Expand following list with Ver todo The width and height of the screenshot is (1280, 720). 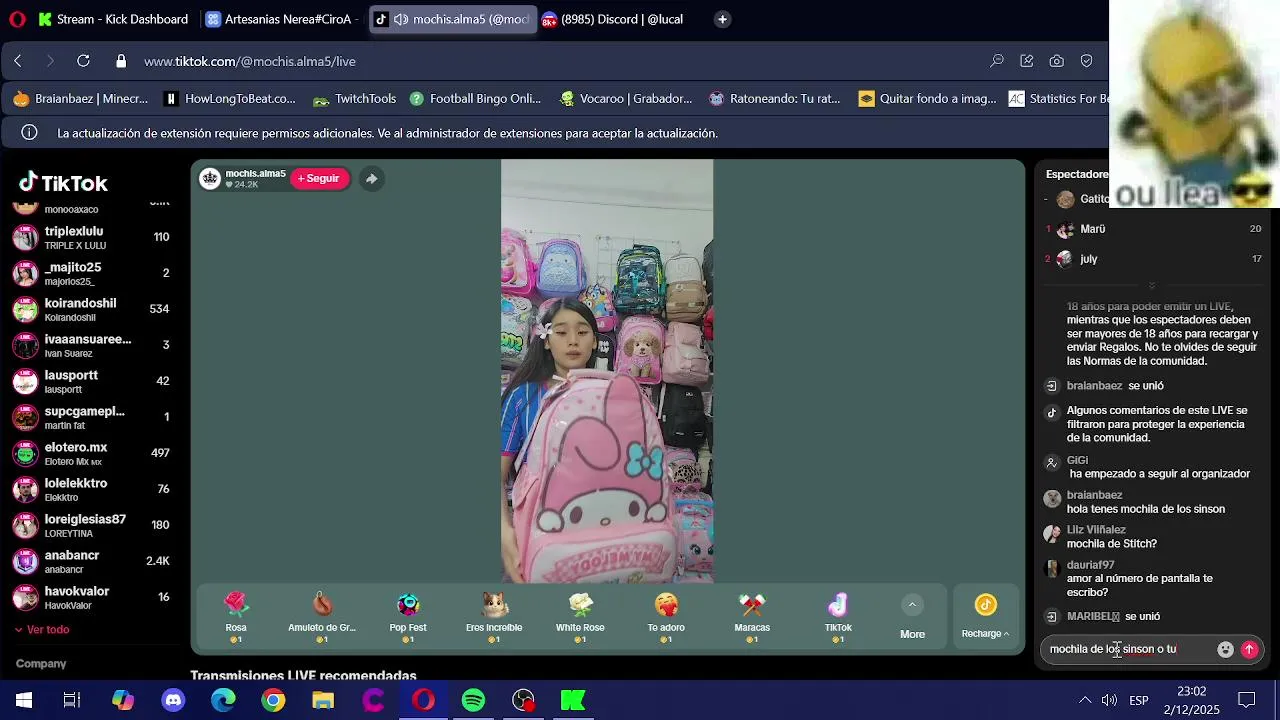41,629
